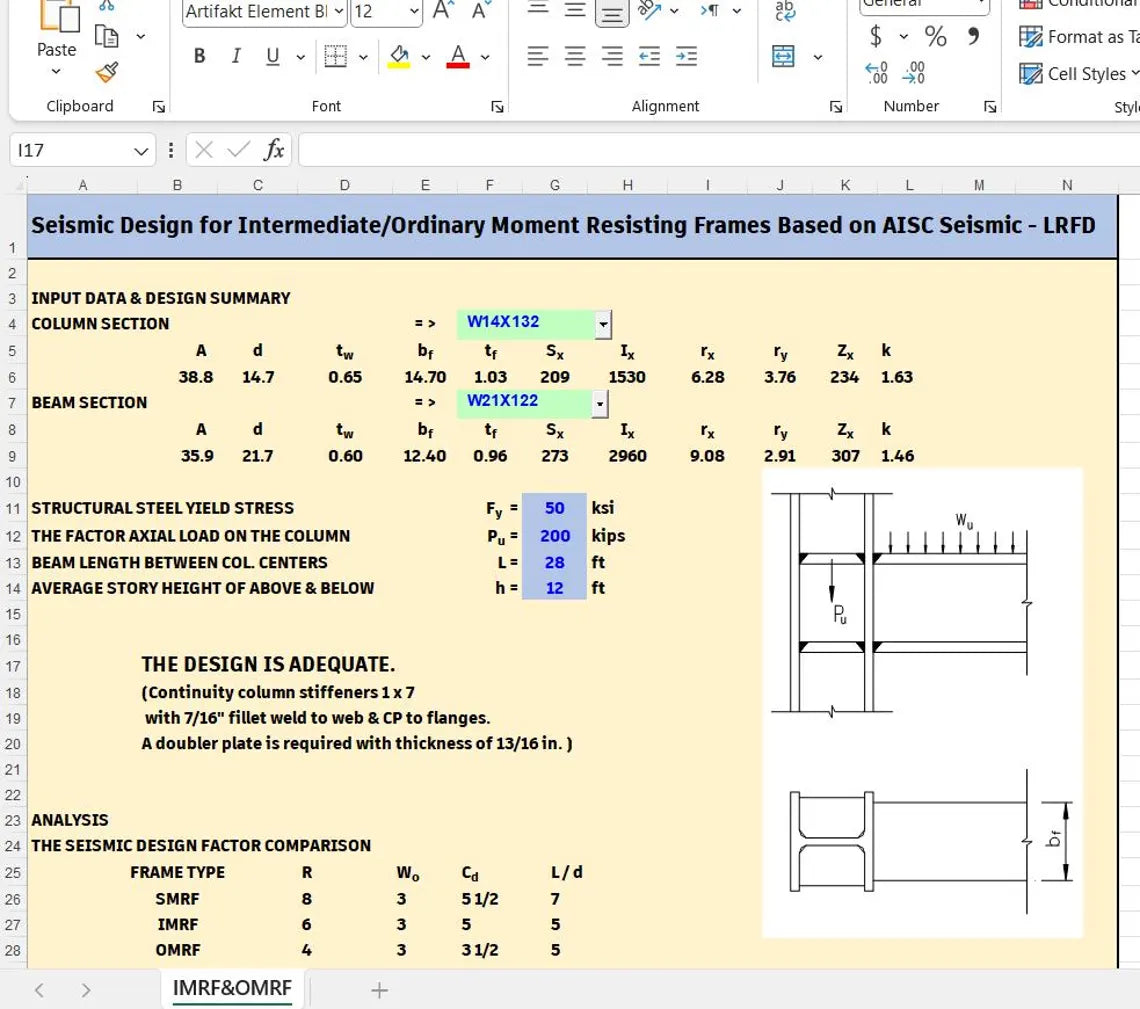Screen dimensions: 1140x1009
Task: Click Insert Function fx button
Action: 274,150
